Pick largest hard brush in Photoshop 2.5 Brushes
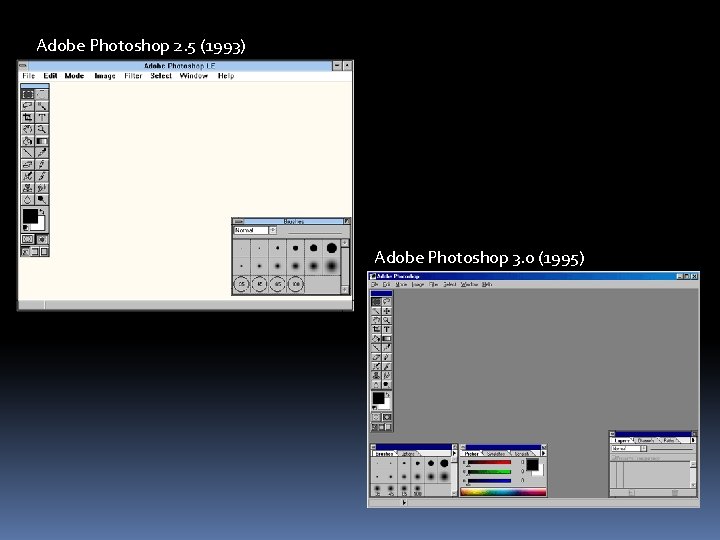The image size is (720, 540). (x=332, y=248)
